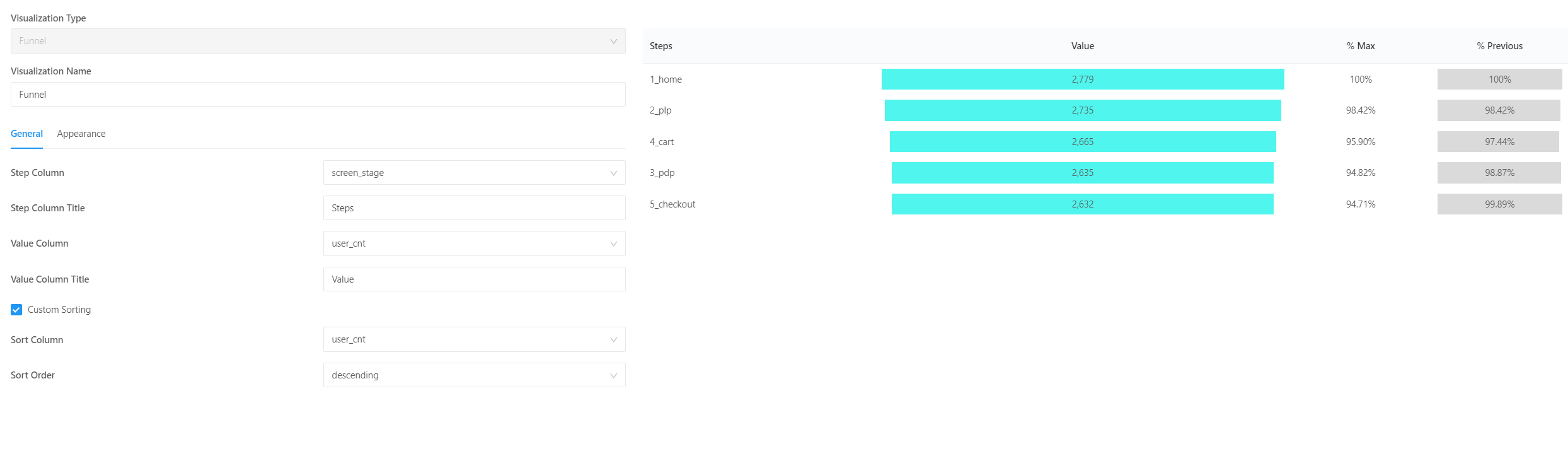This screenshot has height=468, width=1568.
Task: Click the 2_plp step label
Action: click(660, 110)
